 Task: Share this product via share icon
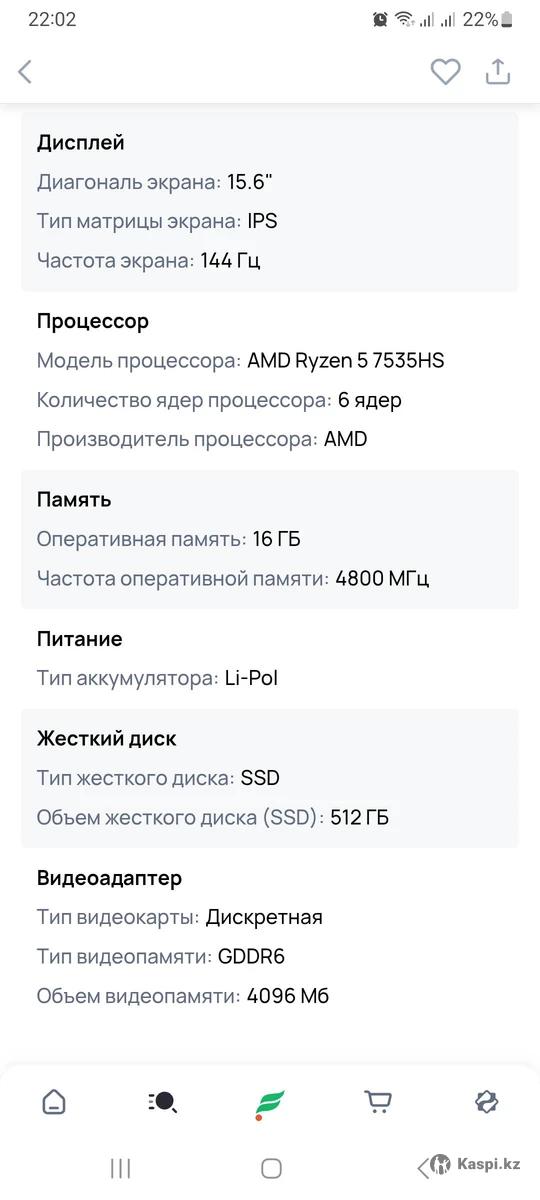tap(498, 72)
